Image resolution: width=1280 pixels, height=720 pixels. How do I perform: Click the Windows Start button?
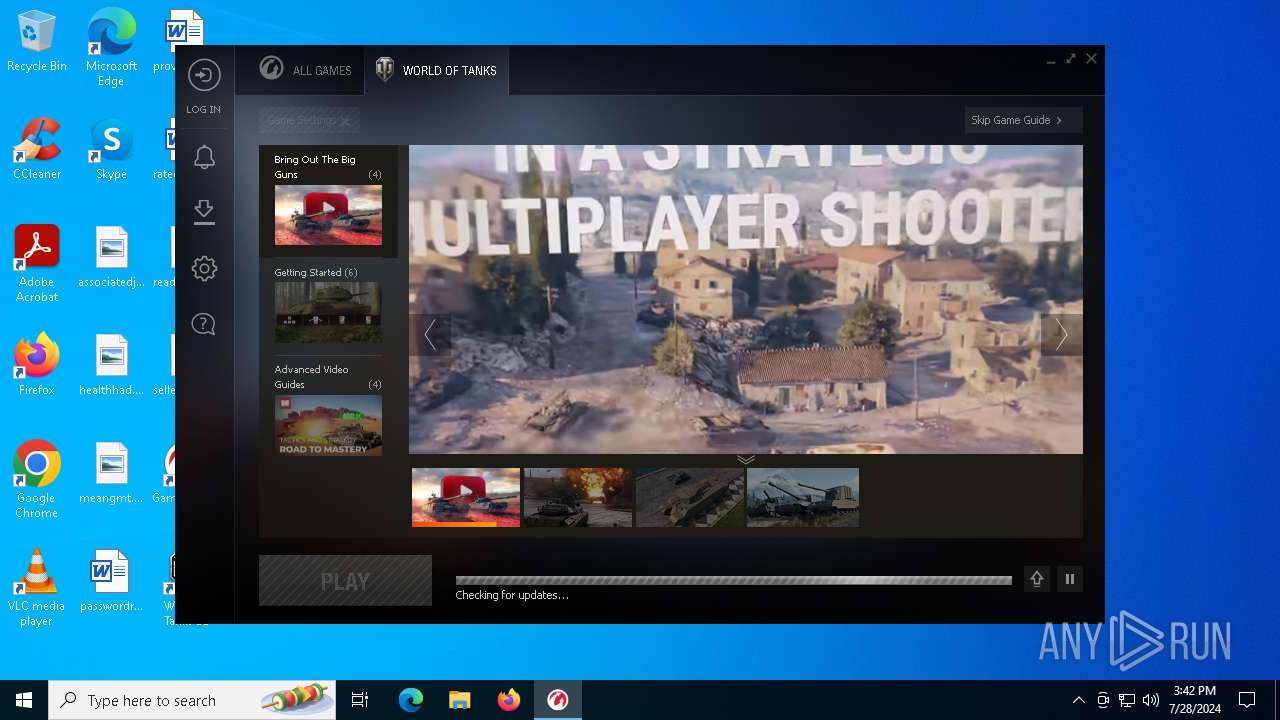(24, 700)
